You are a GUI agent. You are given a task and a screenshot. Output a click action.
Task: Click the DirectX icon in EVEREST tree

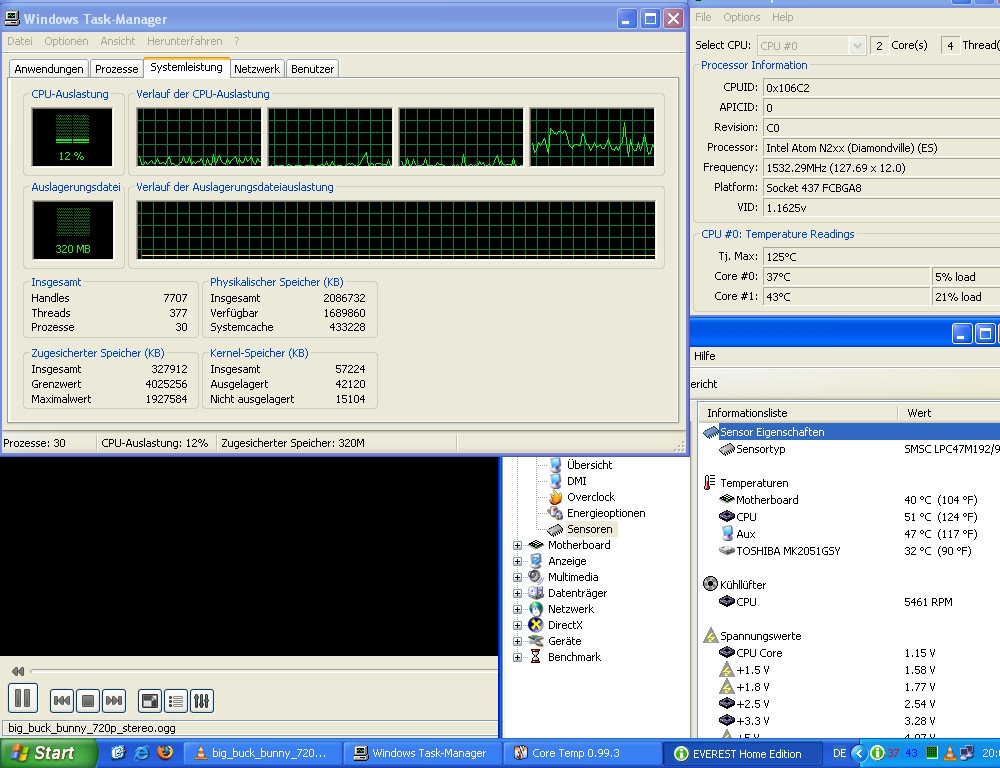tap(536, 625)
